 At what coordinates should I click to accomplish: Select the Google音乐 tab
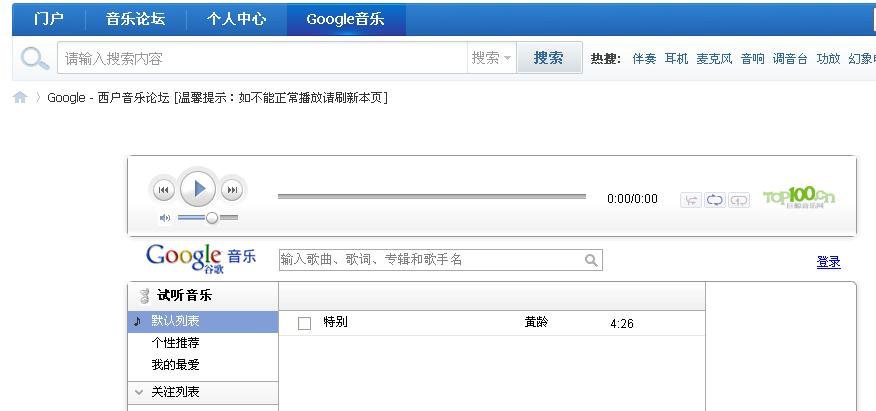pos(346,19)
